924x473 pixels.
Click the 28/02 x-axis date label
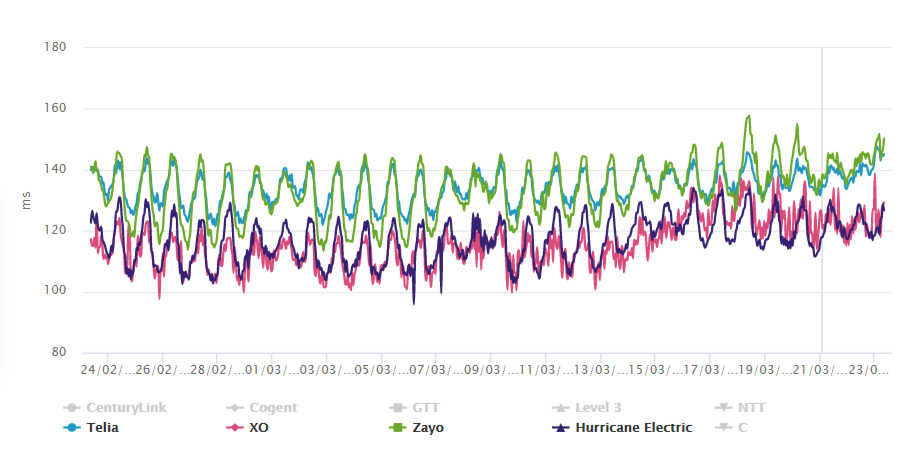[217, 370]
